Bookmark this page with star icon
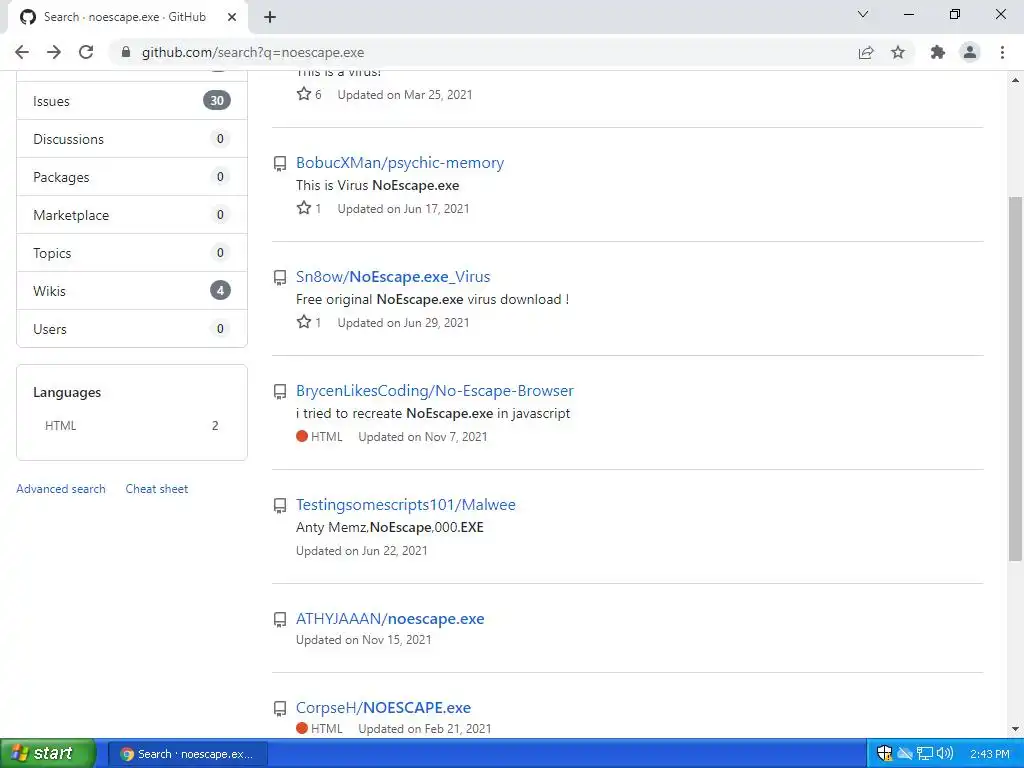 898,52
